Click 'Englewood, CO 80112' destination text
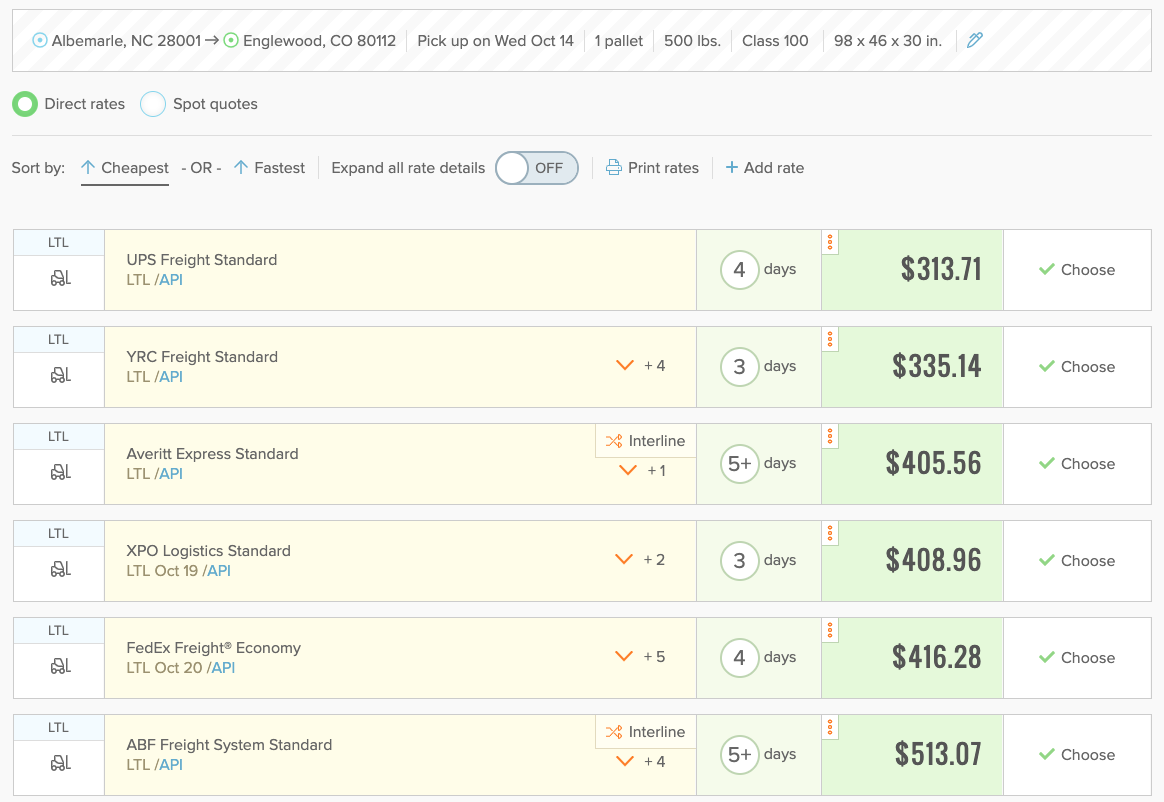The image size is (1164, 802). pyautogui.click(x=319, y=41)
